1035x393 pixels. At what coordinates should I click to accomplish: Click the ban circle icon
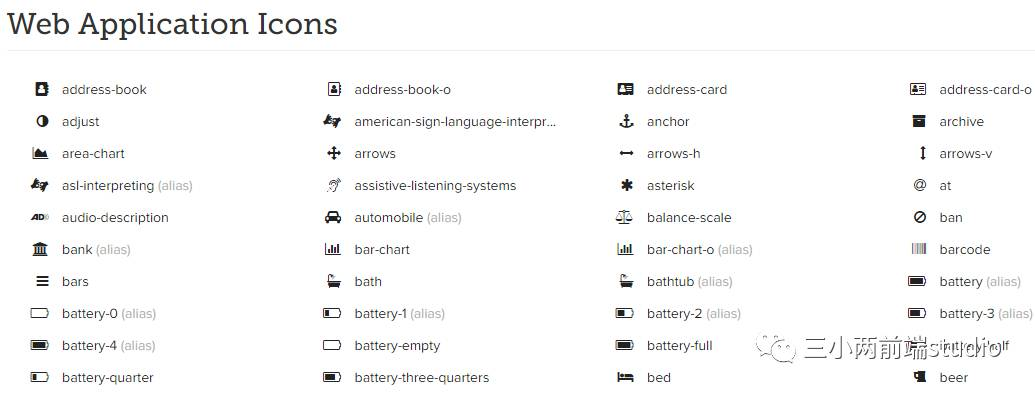(920, 217)
